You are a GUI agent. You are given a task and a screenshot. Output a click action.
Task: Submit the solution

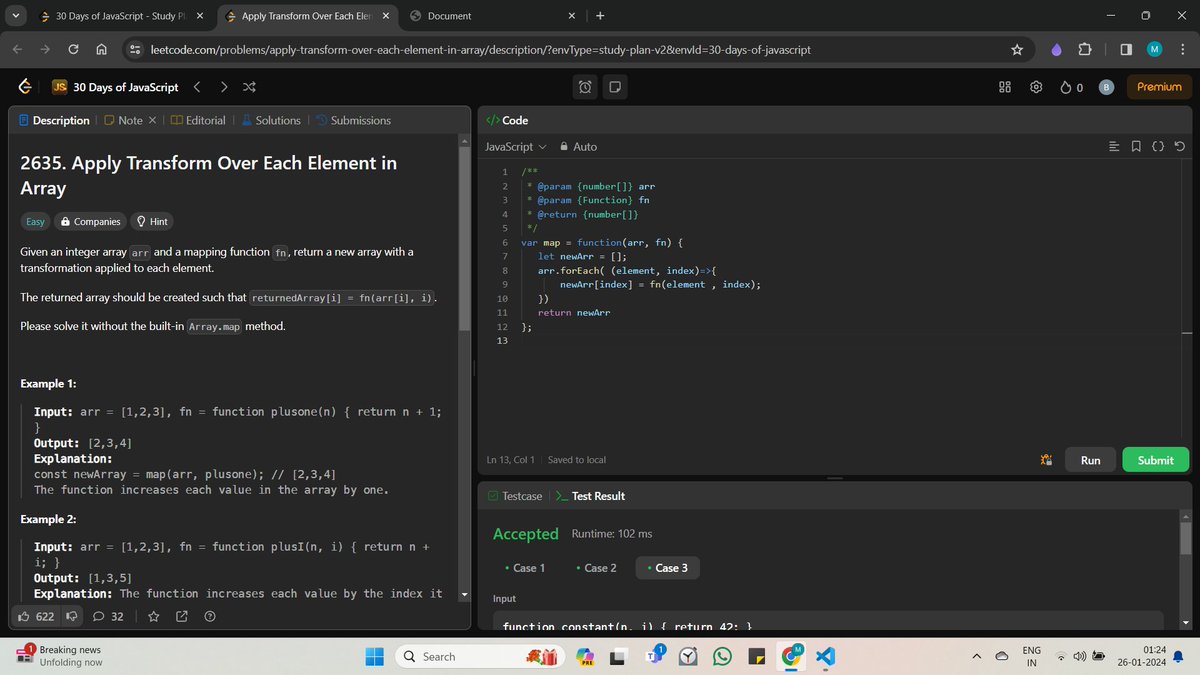point(1155,459)
